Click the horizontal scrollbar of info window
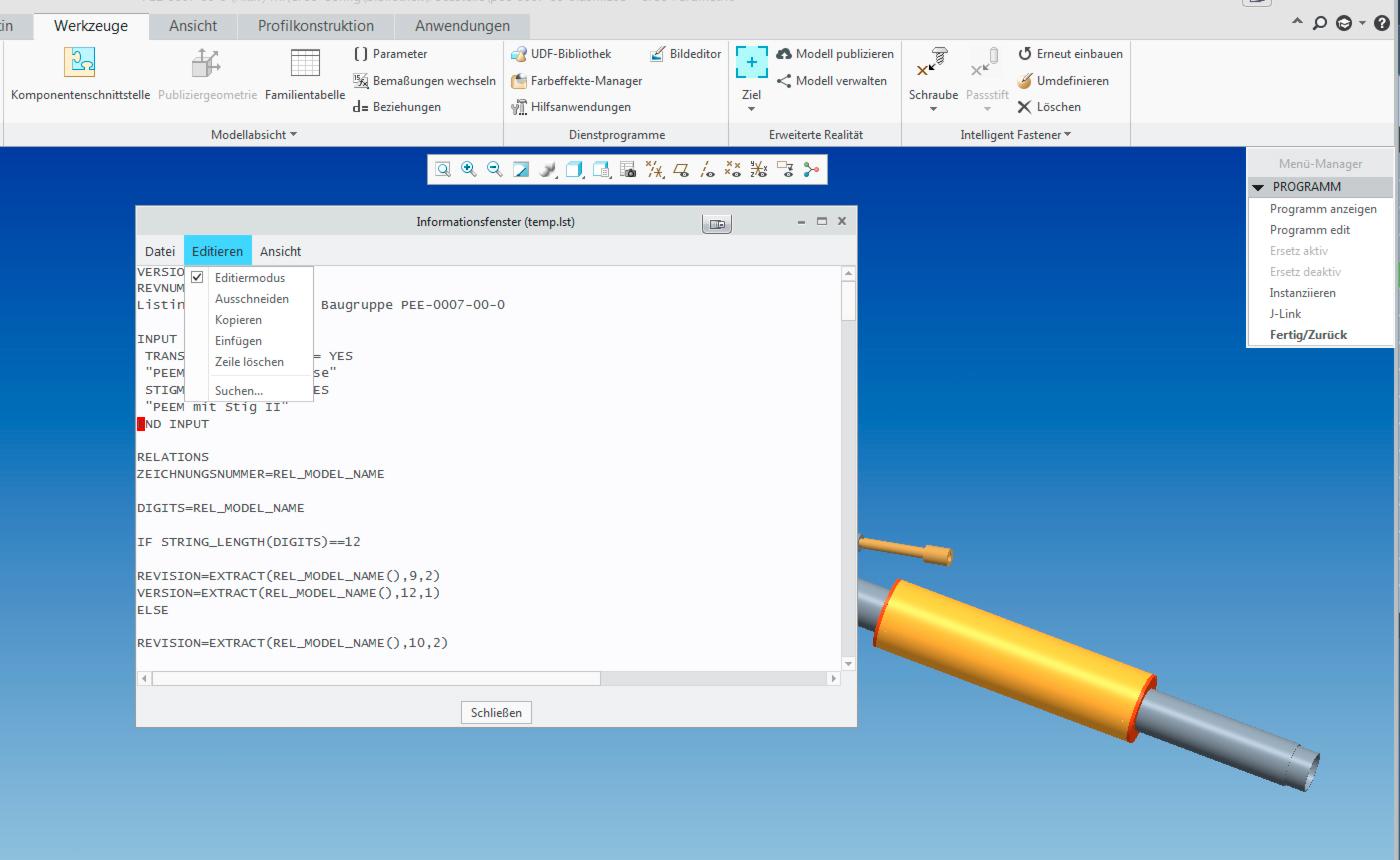 tap(376, 678)
